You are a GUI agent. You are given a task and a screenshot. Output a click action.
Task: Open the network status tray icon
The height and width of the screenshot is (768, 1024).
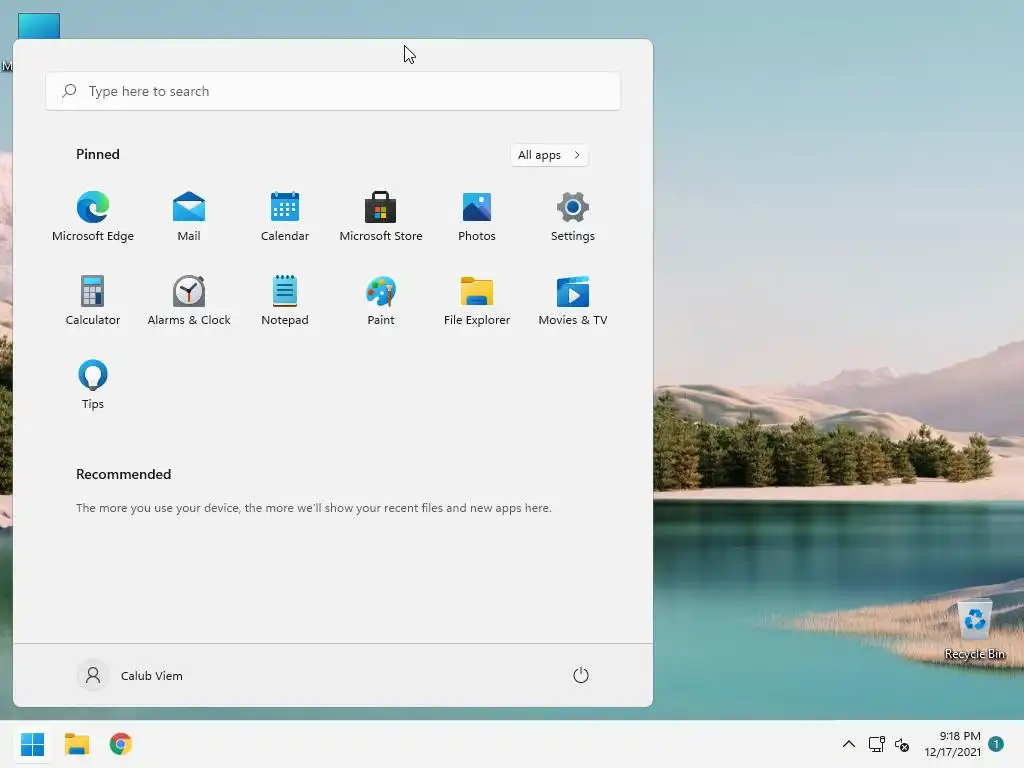click(x=876, y=744)
